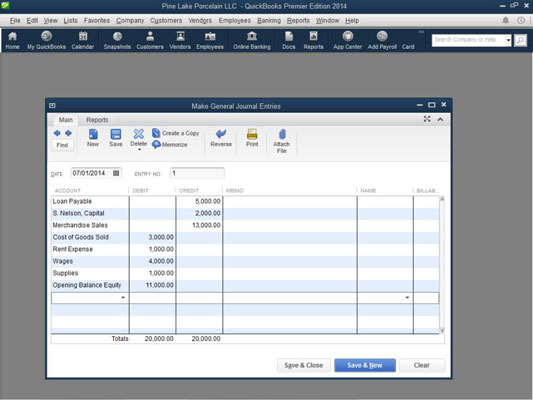This screenshot has width=533, height=400.
Task: Open the Banking menu
Action: (269, 20)
